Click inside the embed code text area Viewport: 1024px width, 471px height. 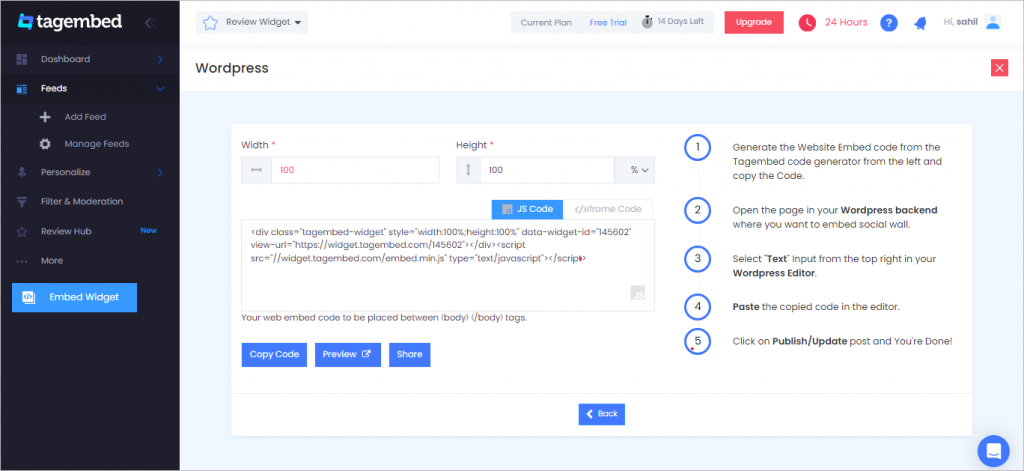pyautogui.click(x=447, y=266)
